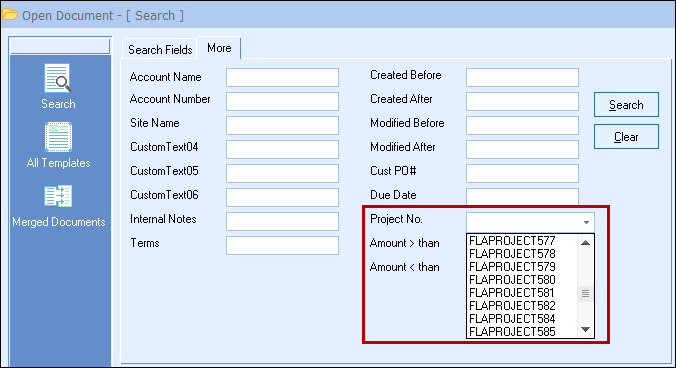Click the Cust PO# input field
The height and width of the screenshot is (368, 676).
pos(522,173)
